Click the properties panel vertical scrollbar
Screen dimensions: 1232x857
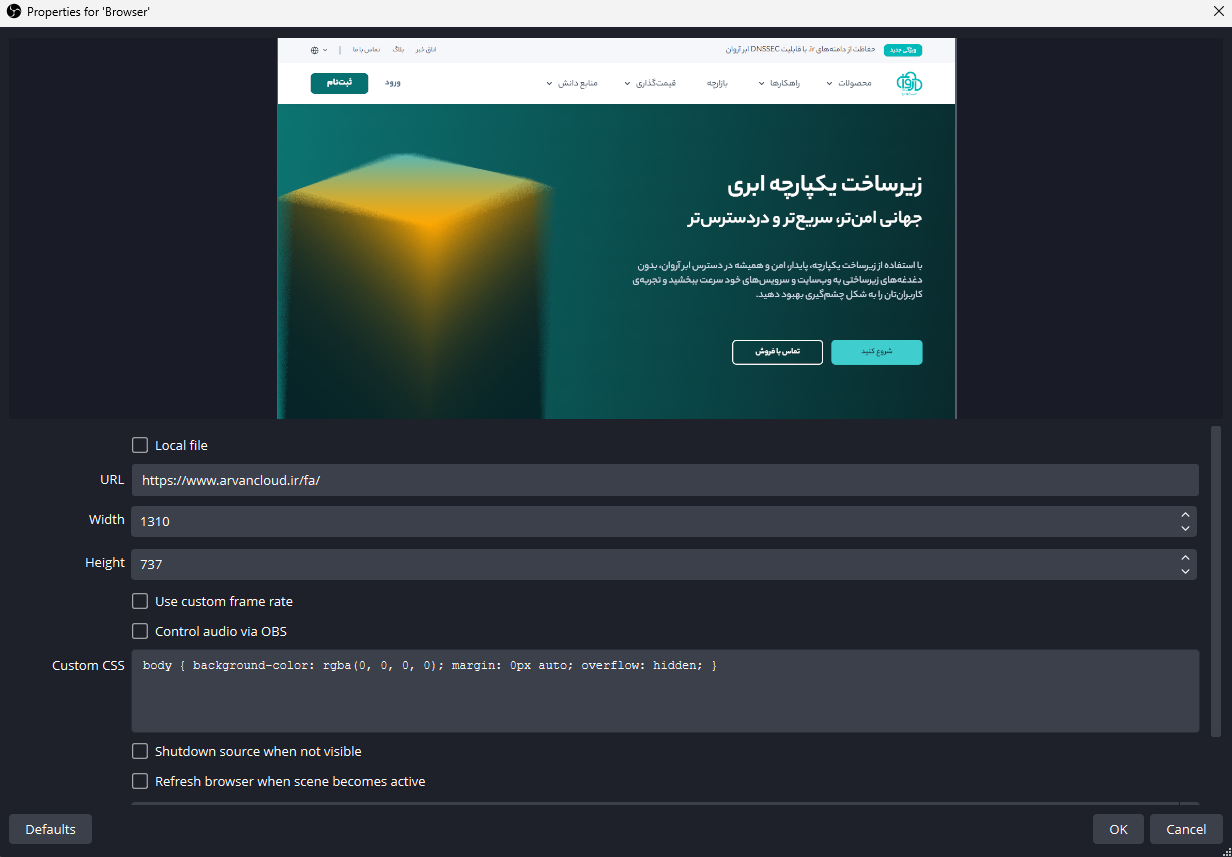[1216, 580]
